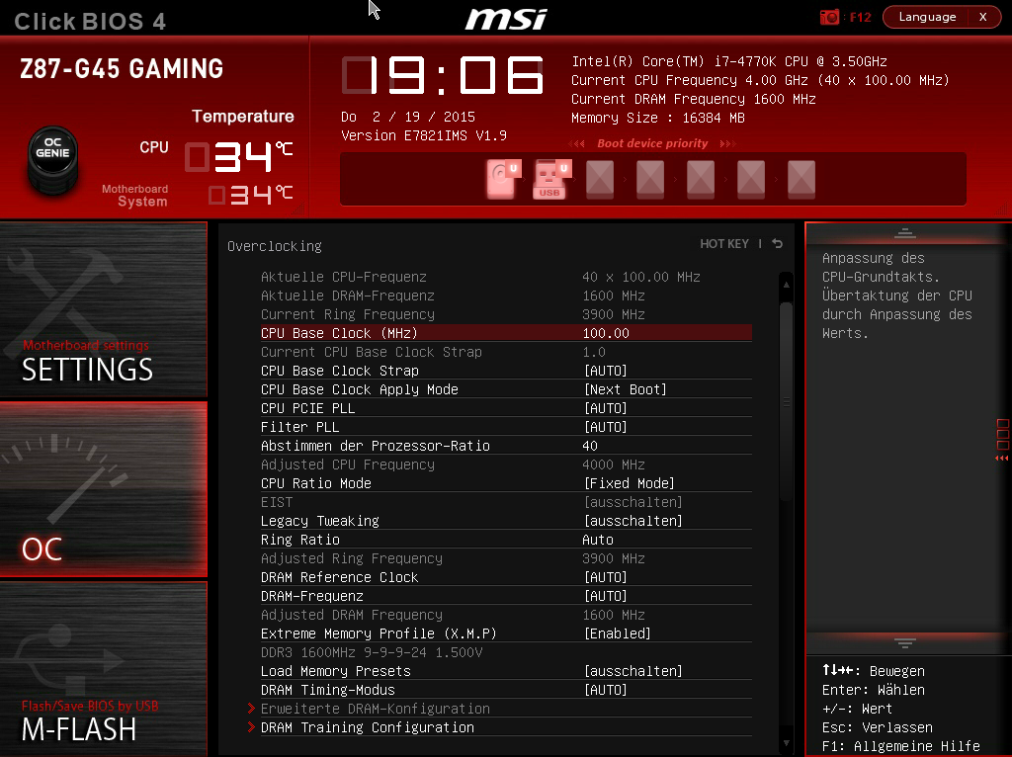
Task: Click the Current CPU Base Clock Strap row
Action: point(505,352)
